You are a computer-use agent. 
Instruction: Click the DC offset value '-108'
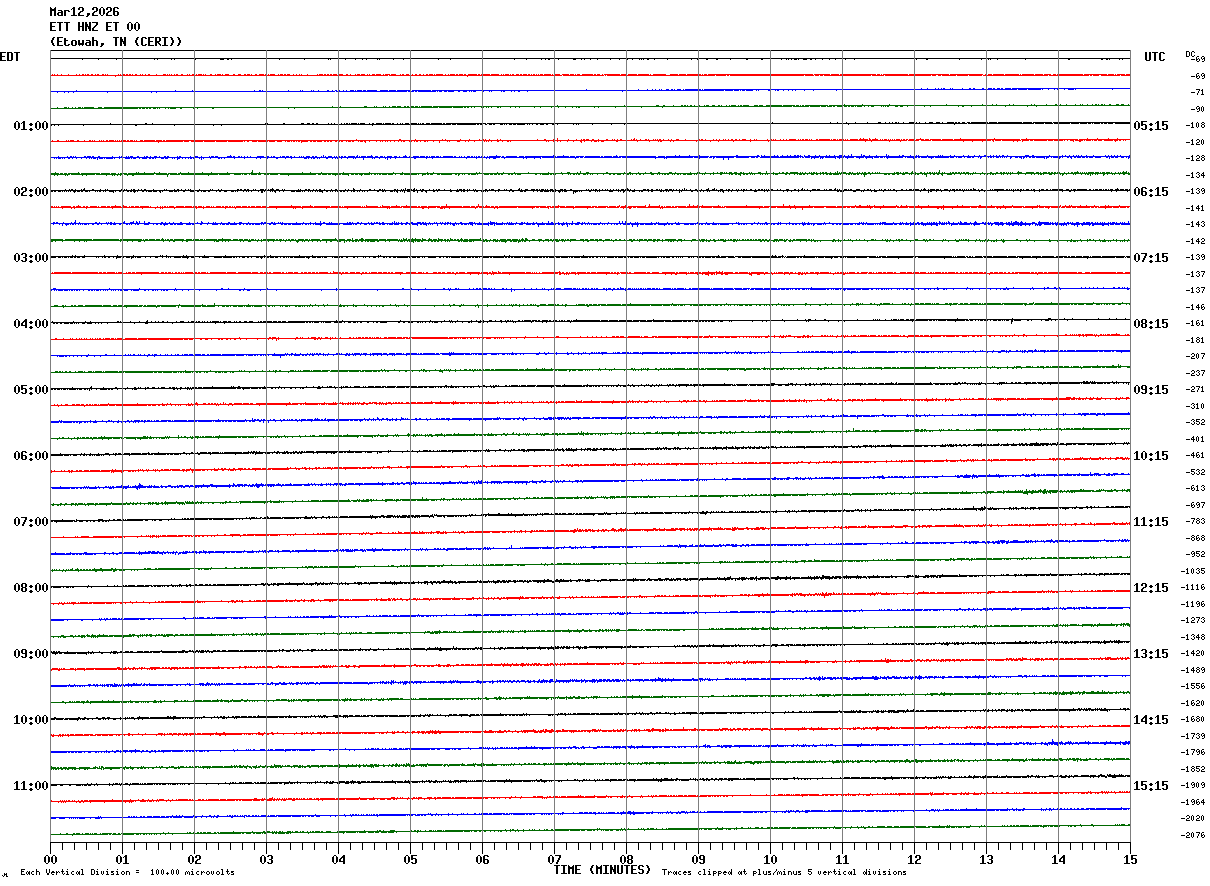(1195, 126)
